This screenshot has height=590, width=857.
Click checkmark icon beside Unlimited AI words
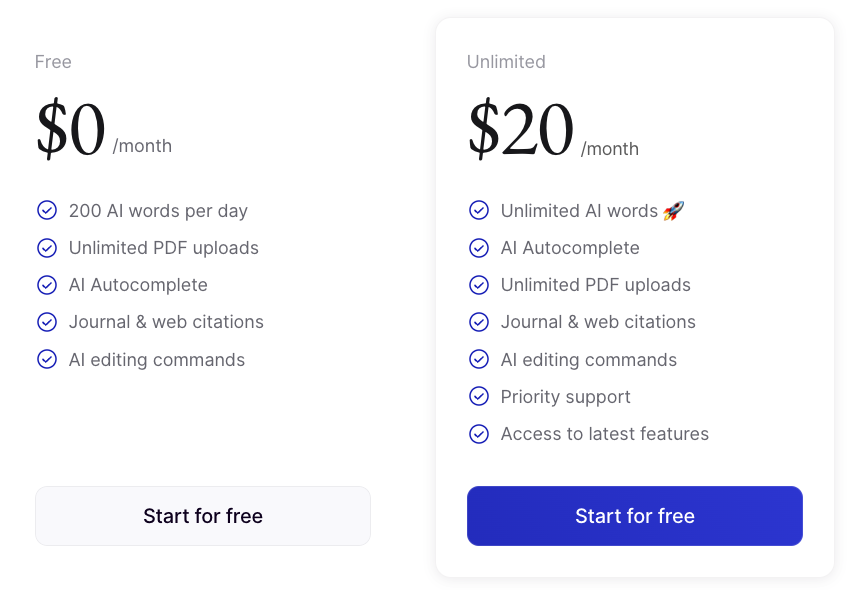tap(479, 210)
